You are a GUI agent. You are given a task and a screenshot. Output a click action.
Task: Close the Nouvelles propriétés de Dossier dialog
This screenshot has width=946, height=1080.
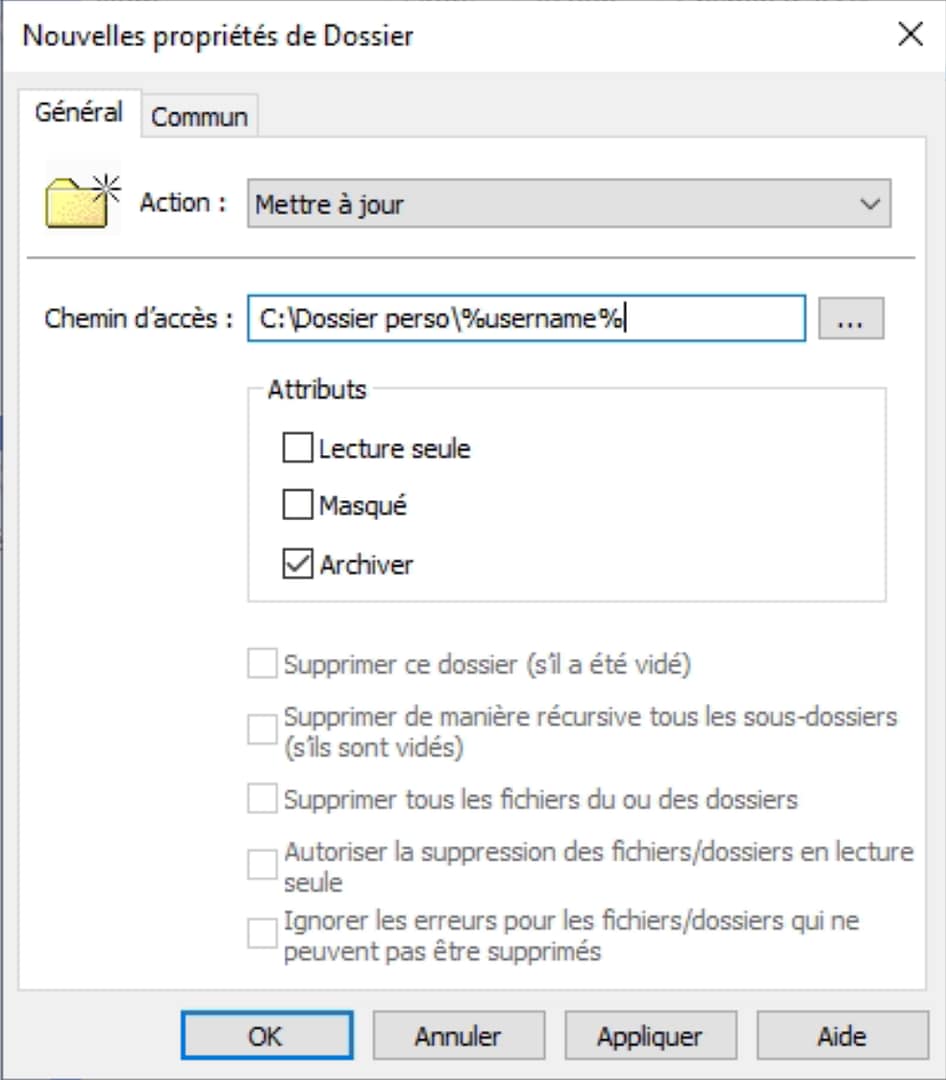click(x=910, y=36)
